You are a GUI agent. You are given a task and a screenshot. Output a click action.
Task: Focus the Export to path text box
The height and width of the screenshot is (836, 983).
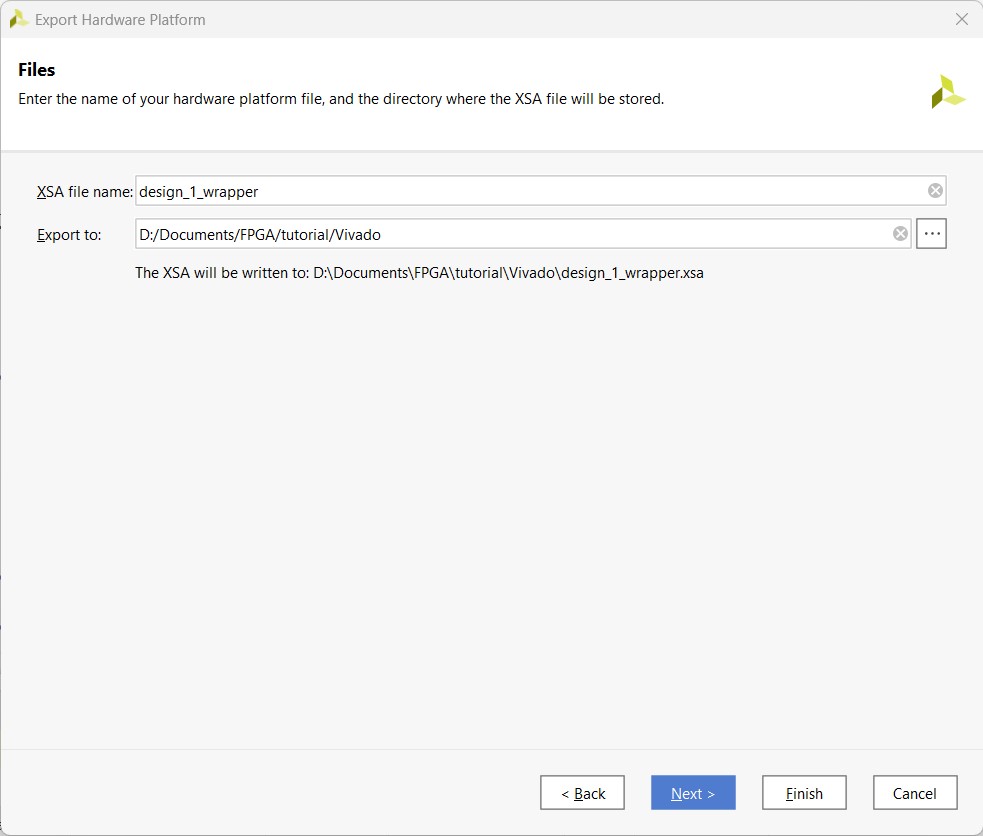pos(523,234)
